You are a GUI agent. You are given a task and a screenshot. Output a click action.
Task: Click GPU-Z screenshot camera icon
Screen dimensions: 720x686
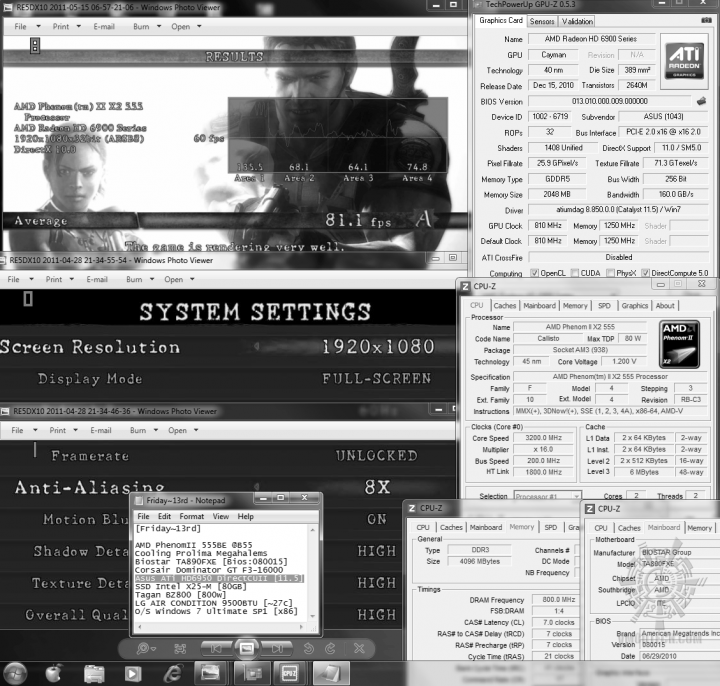706,20
